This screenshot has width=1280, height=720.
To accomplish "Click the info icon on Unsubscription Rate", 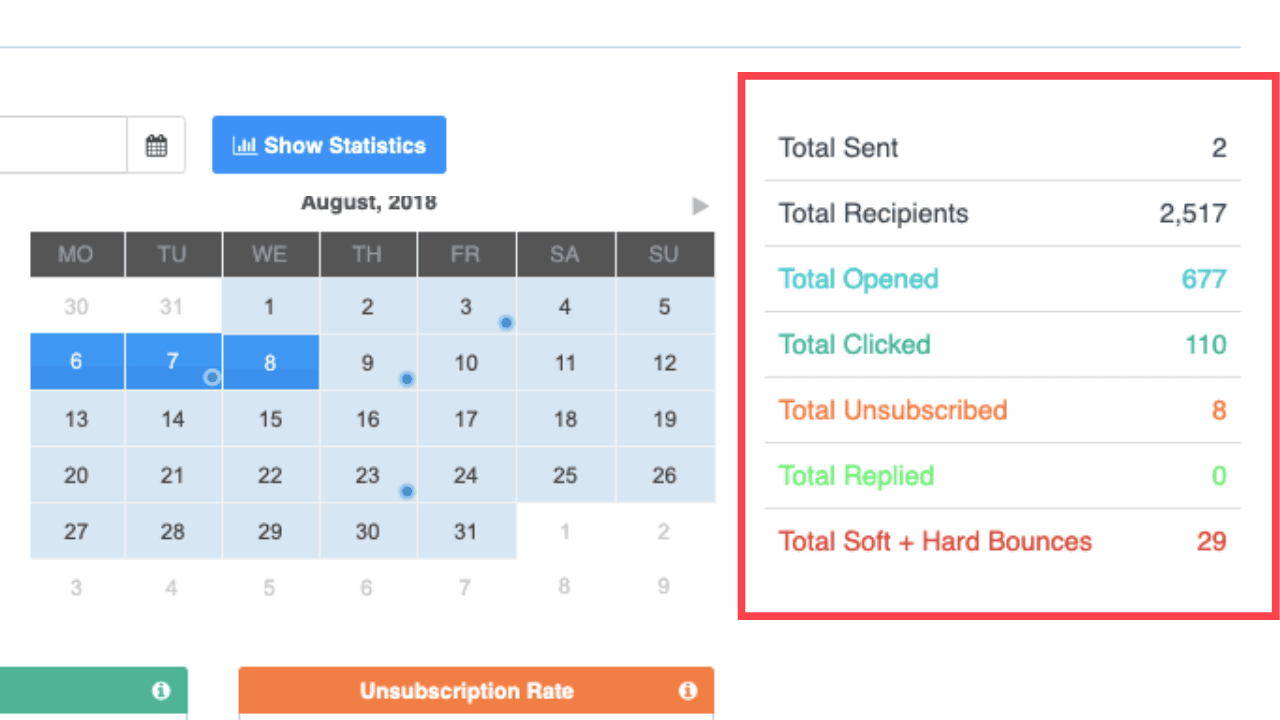I will coord(687,691).
